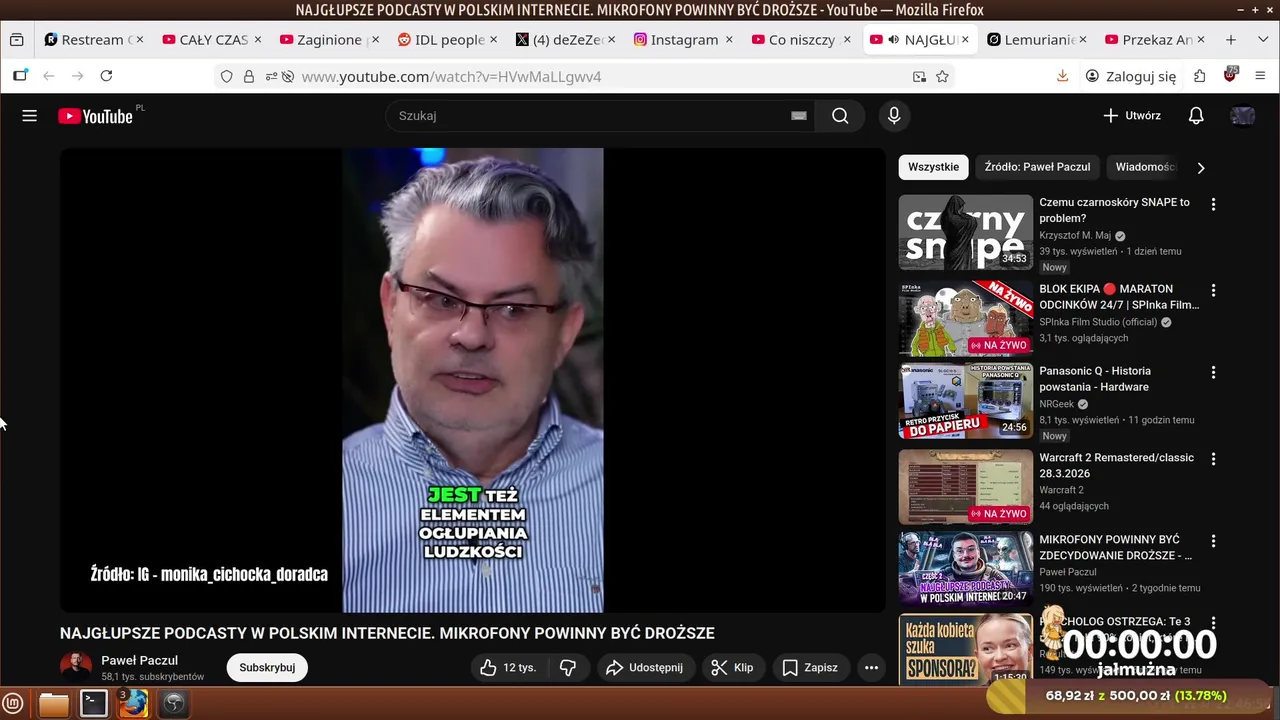Viewport: 1280px width, 720px height.
Task: View site security padlock information
Action: coord(249,76)
